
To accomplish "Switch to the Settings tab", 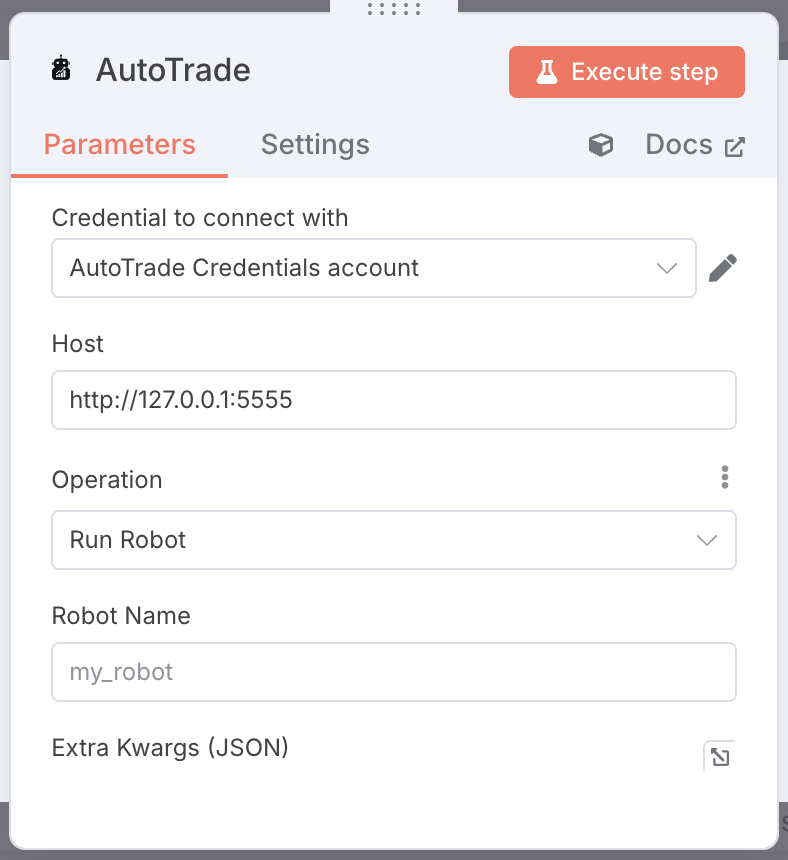I will 315,145.
